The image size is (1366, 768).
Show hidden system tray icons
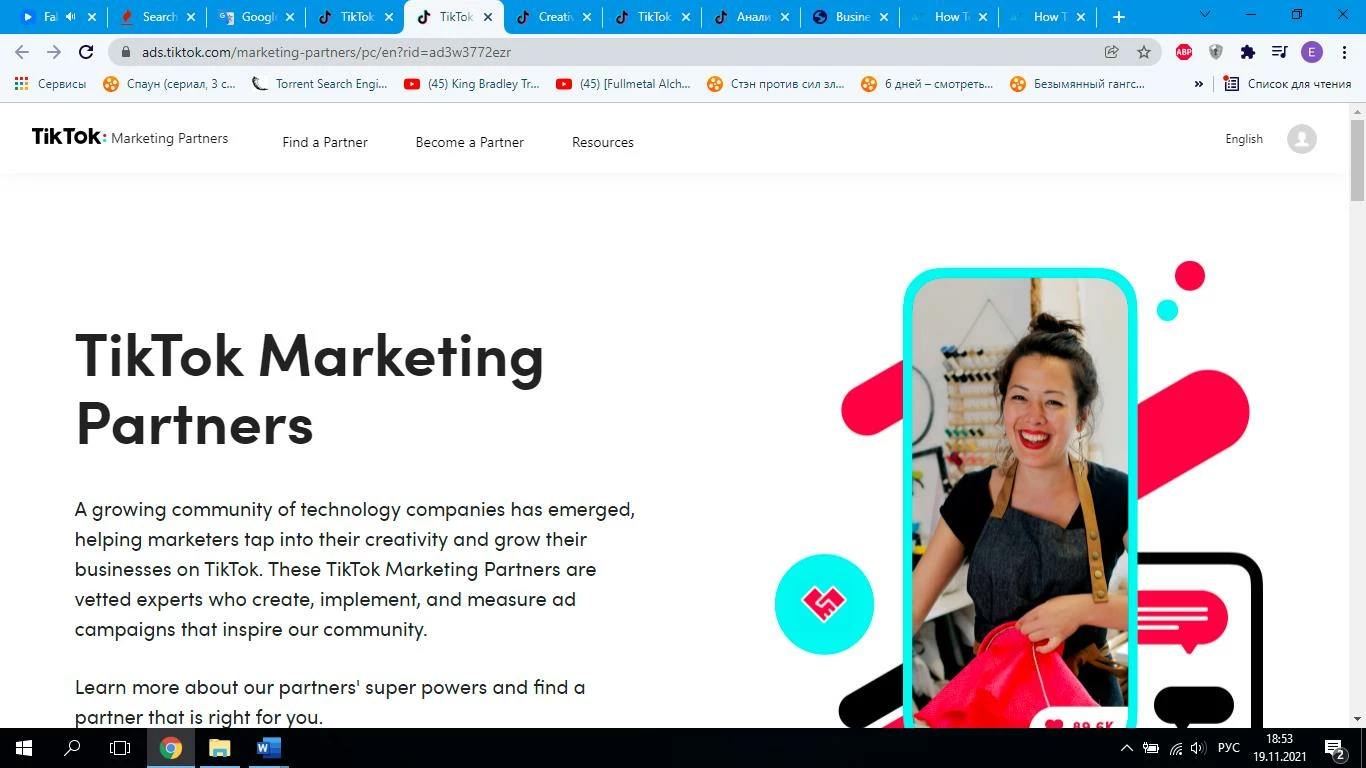point(1127,748)
